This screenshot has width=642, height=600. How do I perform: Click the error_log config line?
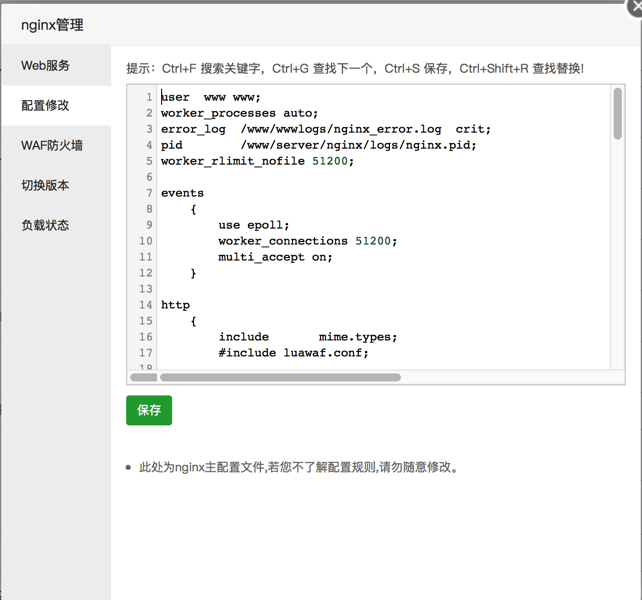tap(326, 129)
